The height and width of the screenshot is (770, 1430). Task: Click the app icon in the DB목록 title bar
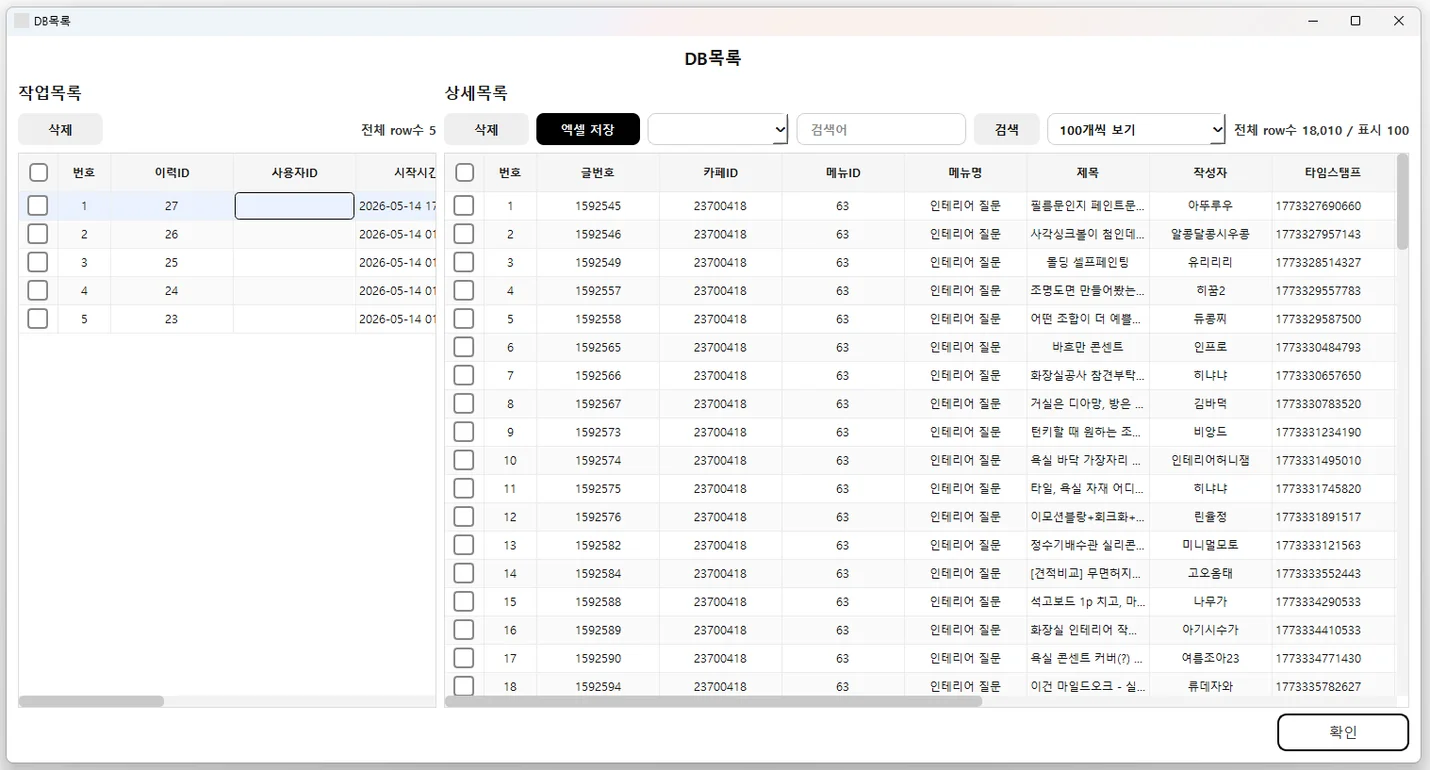[x=21, y=21]
